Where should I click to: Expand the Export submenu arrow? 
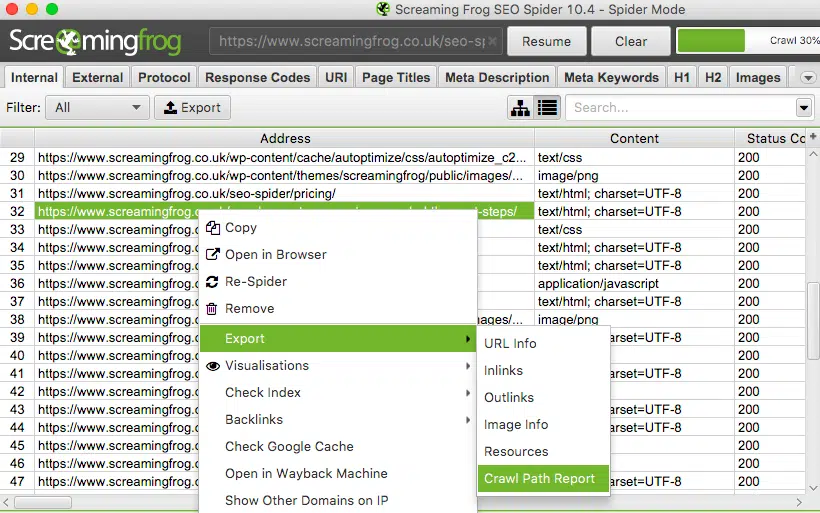[x=468, y=339]
